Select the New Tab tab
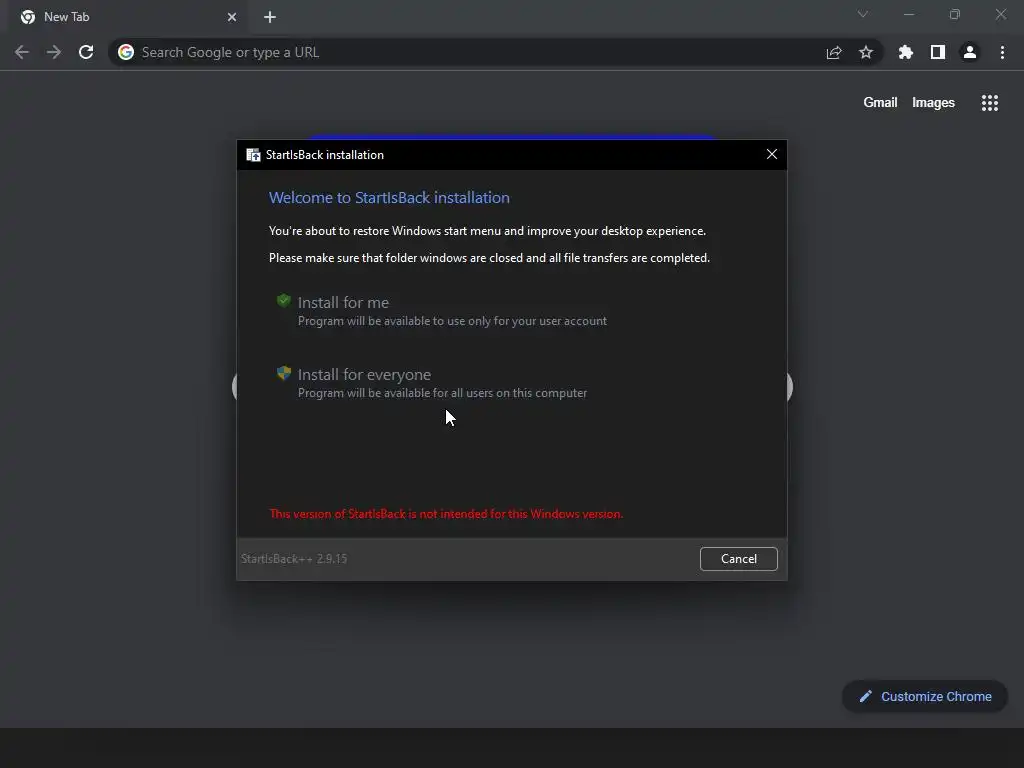The height and width of the screenshot is (768, 1024). pyautogui.click(x=128, y=17)
